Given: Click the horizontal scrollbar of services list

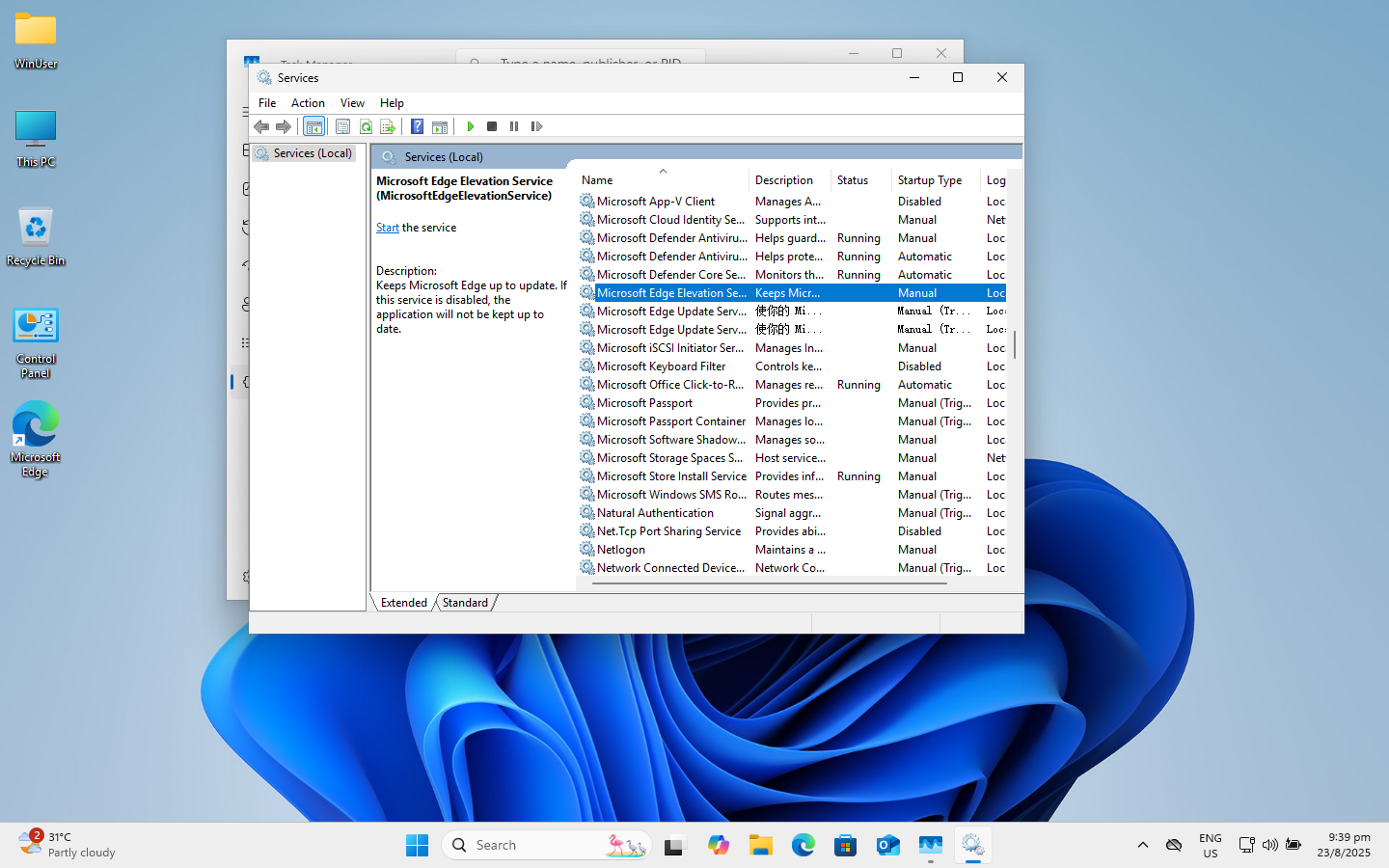Looking at the screenshot, I should point(769,583).
